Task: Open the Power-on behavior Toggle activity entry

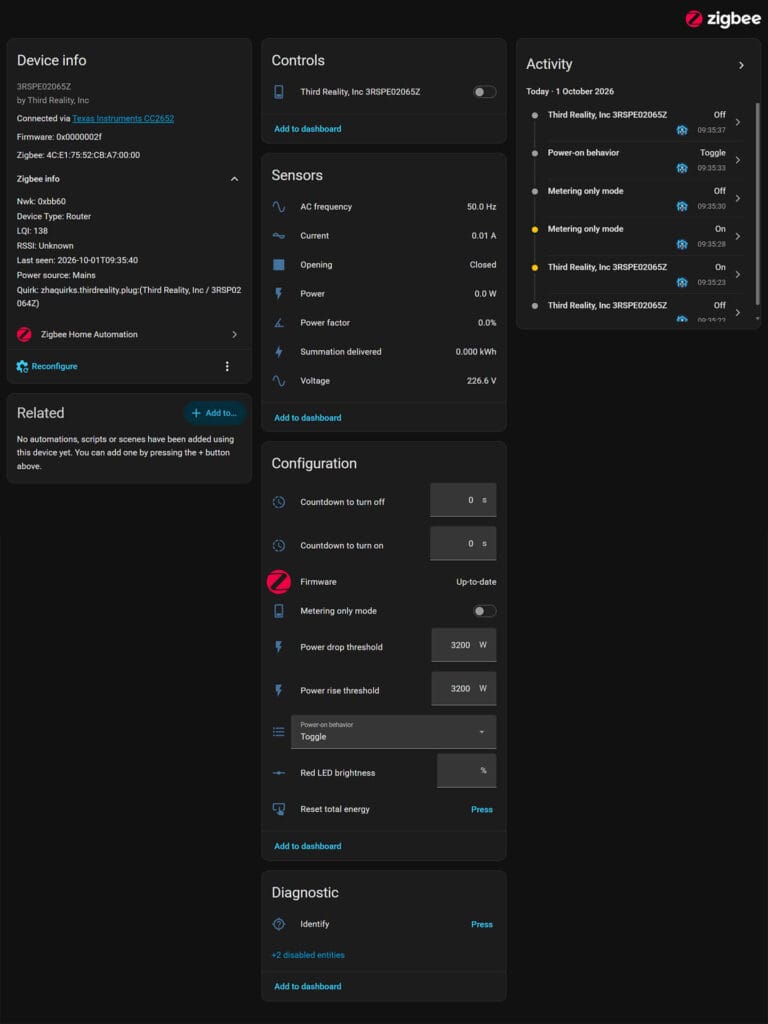Action: pyautogui.click(x=637, y=160)
